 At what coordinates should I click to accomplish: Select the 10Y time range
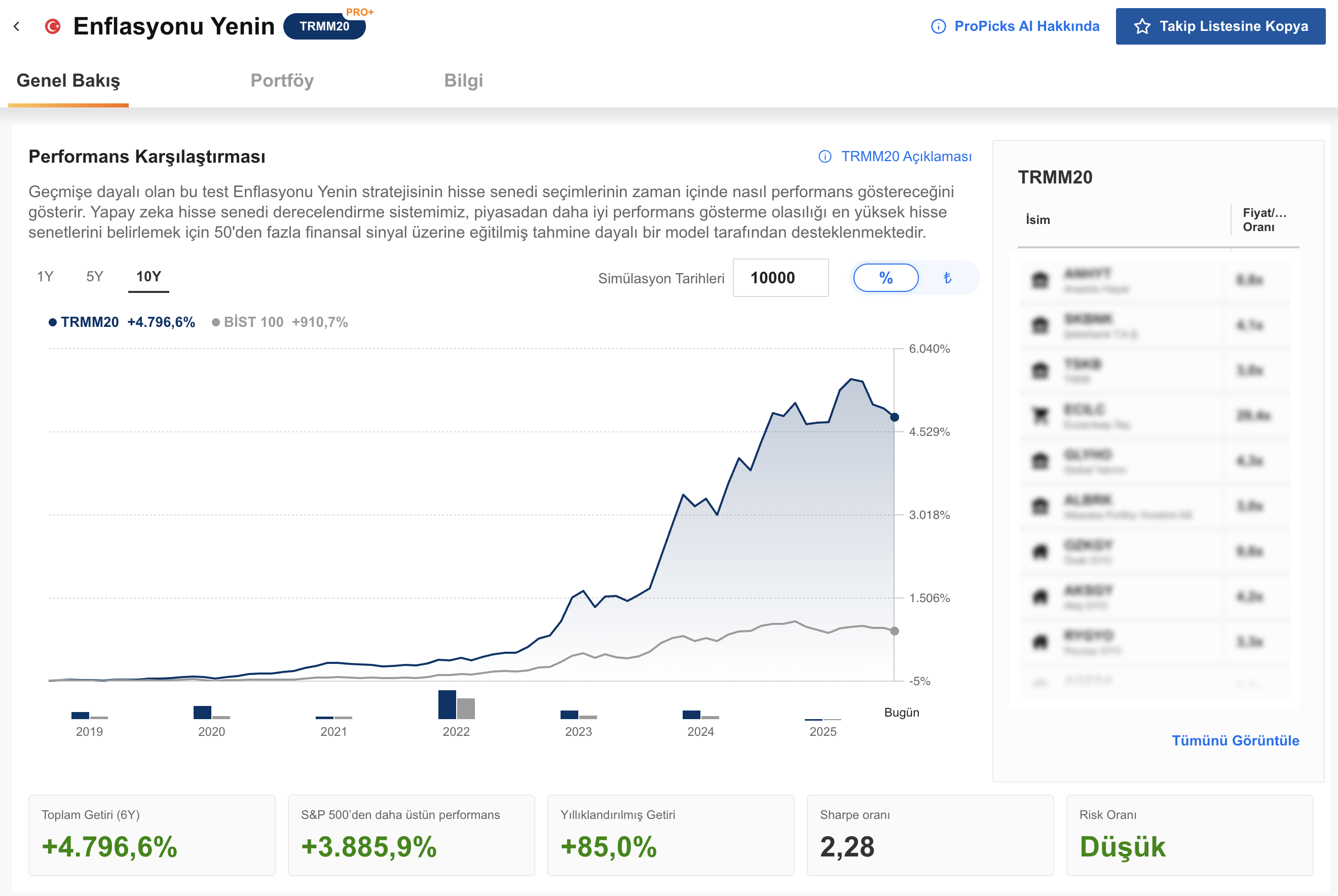point(148,277)
